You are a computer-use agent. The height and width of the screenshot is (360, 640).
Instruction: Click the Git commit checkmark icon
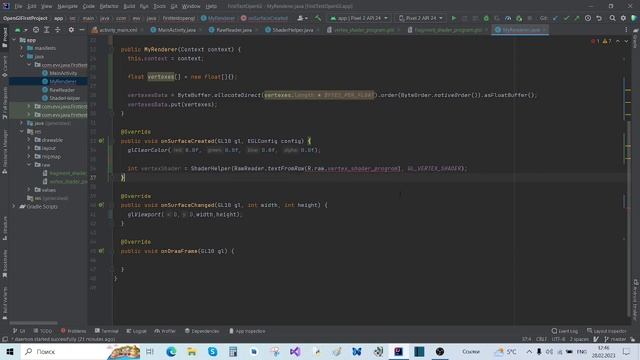566,18
